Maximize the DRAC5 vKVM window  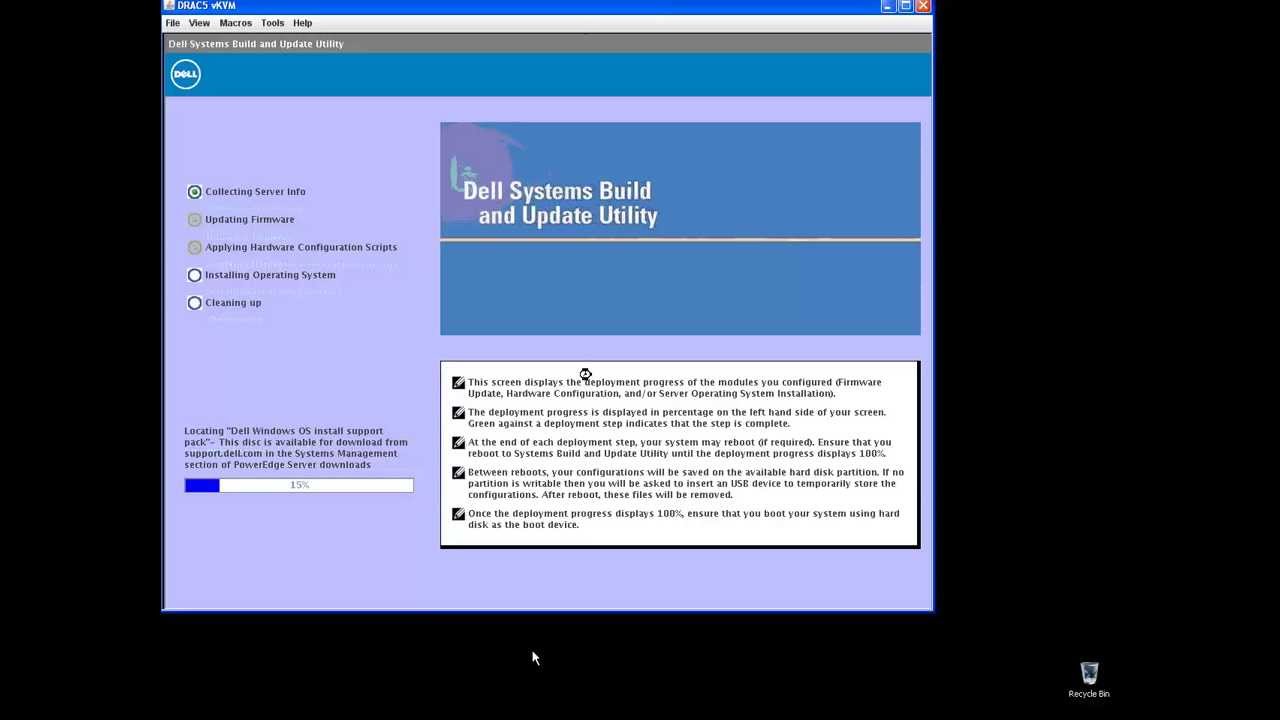(906, 5)
